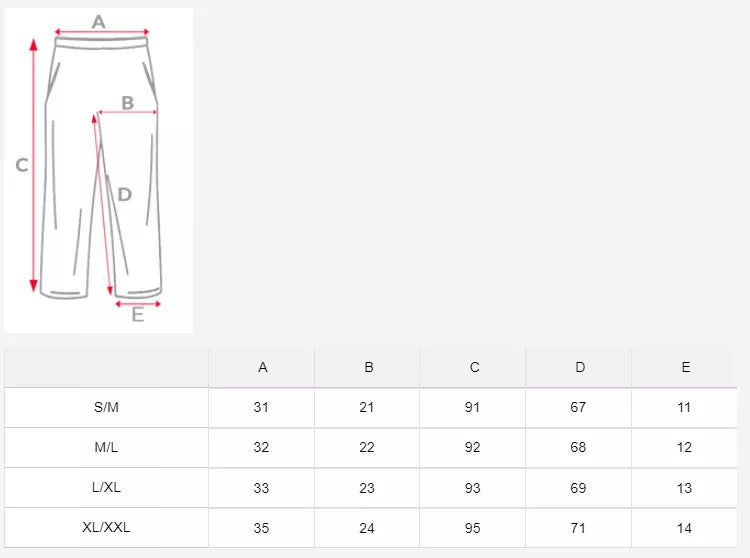Click the column A table header

coord(262,367)
